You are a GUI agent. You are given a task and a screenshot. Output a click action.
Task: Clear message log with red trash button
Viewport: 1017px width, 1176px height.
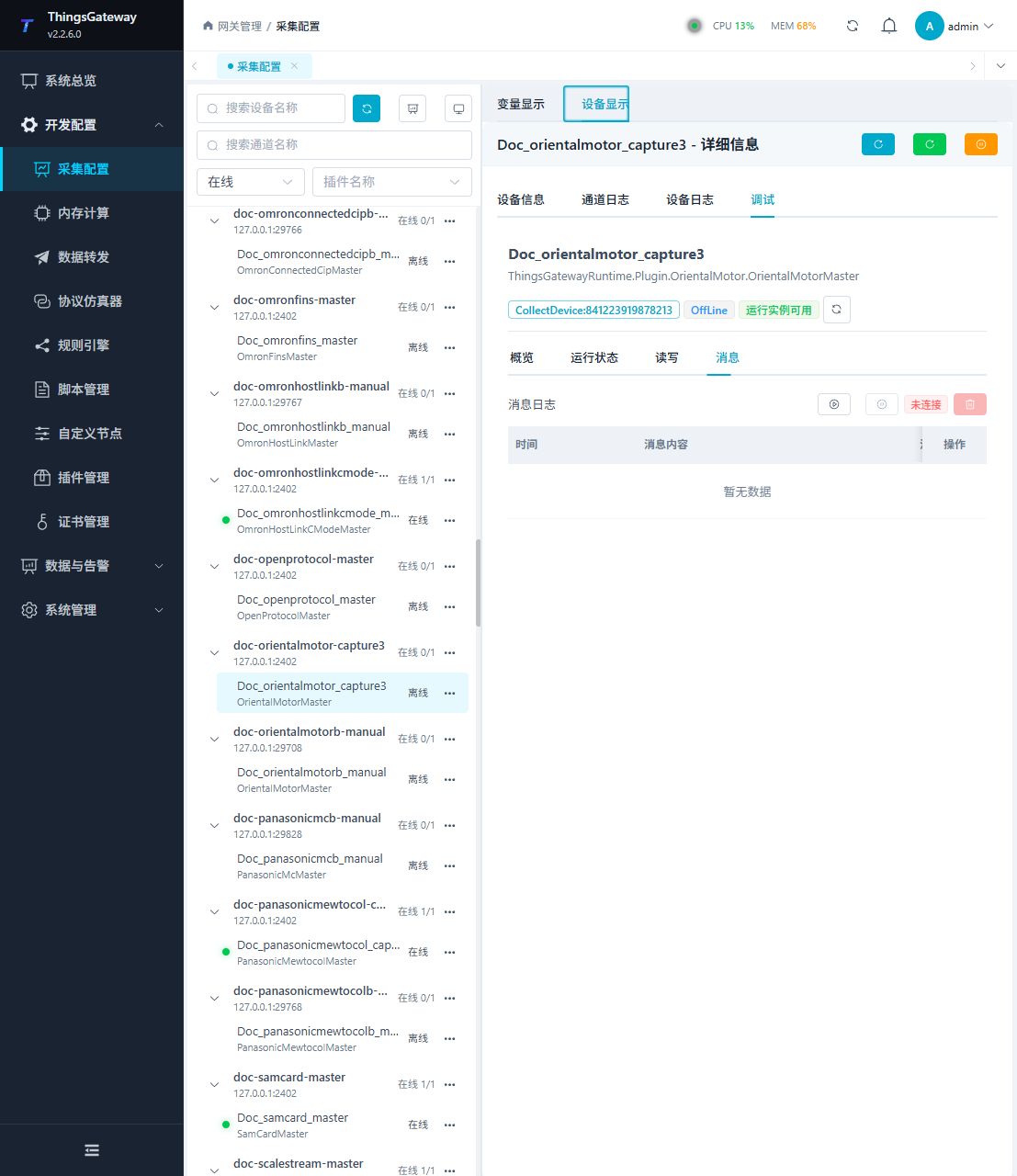970,404
